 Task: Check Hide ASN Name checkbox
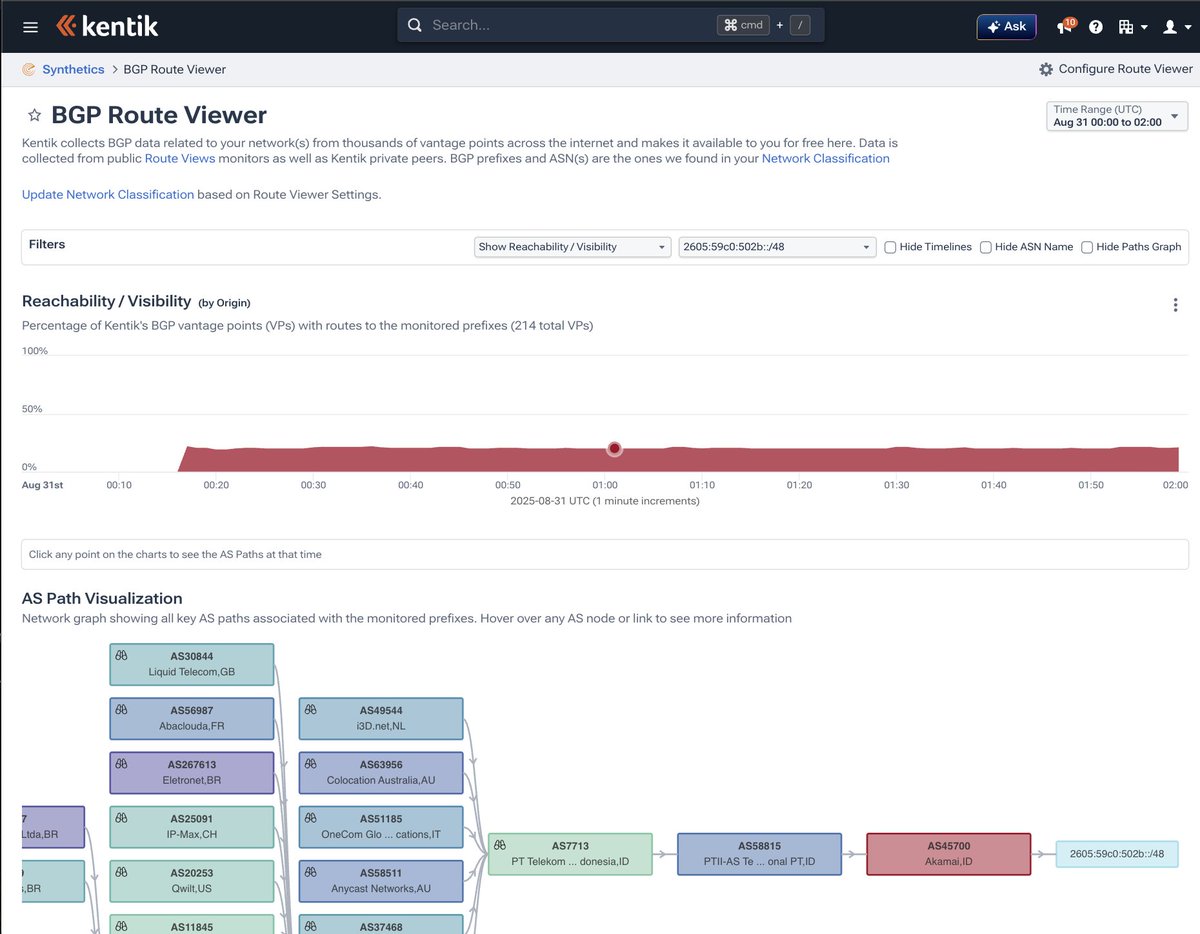986,247
